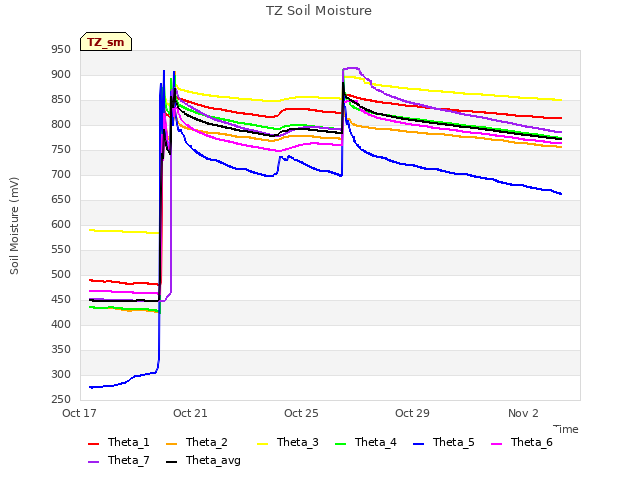Click the red Theta_1 legend swatch
Screen dimensions: 640x480
coord(93,444)
